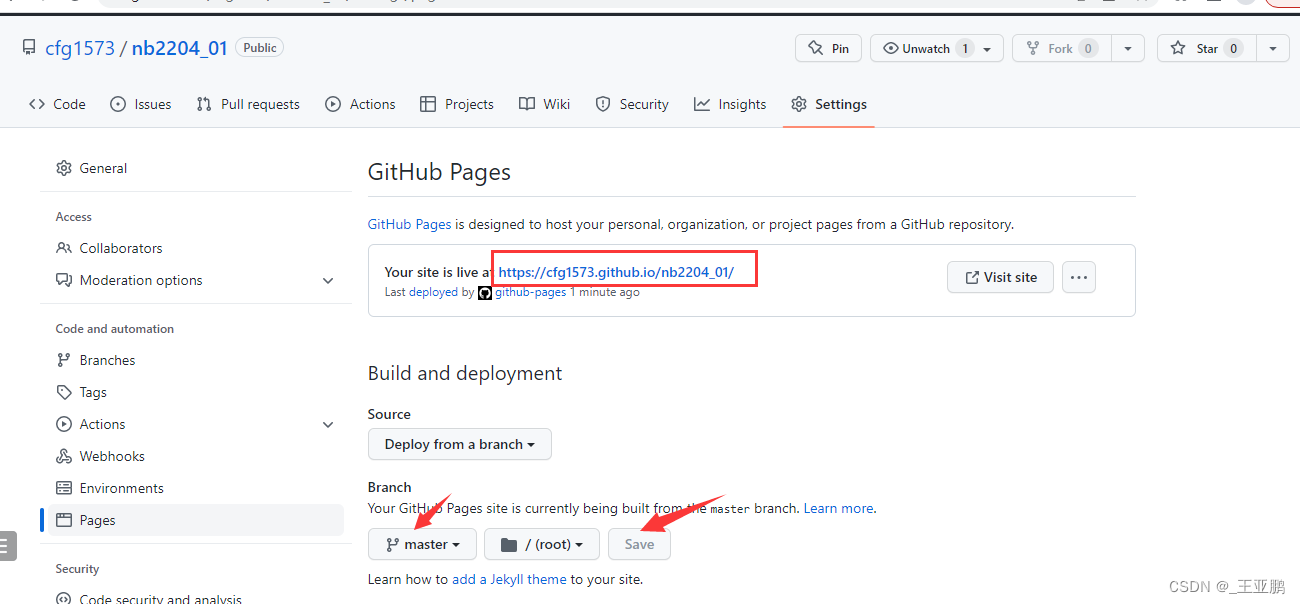Click the external link icon in Visit site
The height and width of the screenshot is (604, 1300).
[x=972, y=277]
